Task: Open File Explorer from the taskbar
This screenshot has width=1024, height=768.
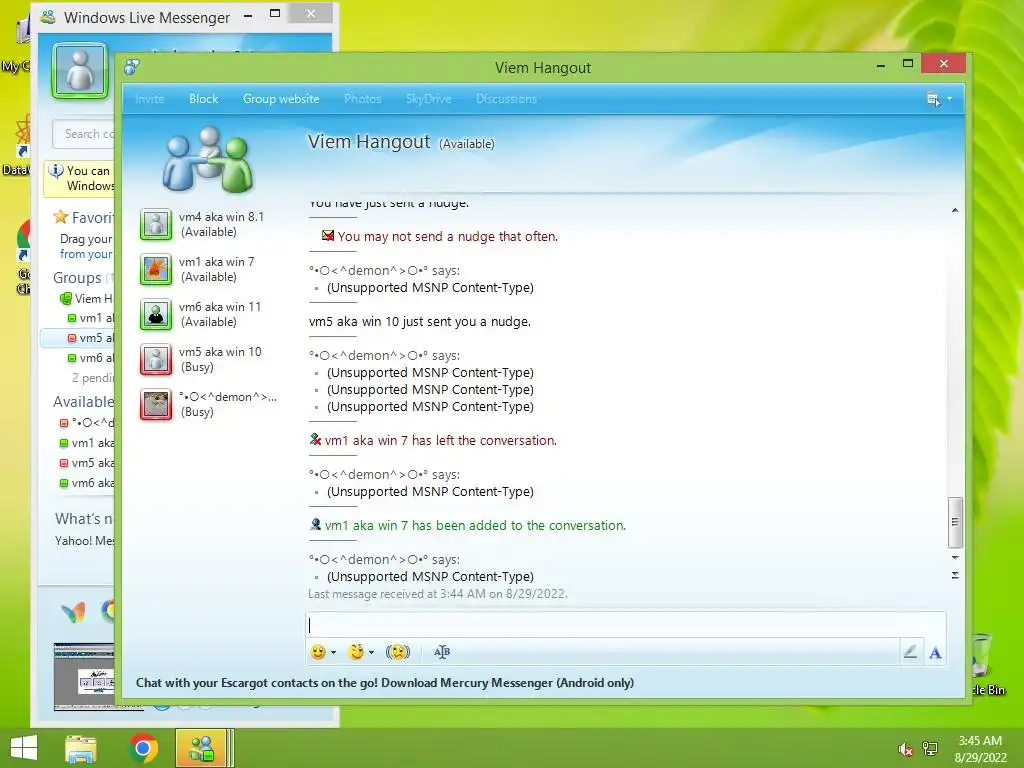Action: pos(81,748)
